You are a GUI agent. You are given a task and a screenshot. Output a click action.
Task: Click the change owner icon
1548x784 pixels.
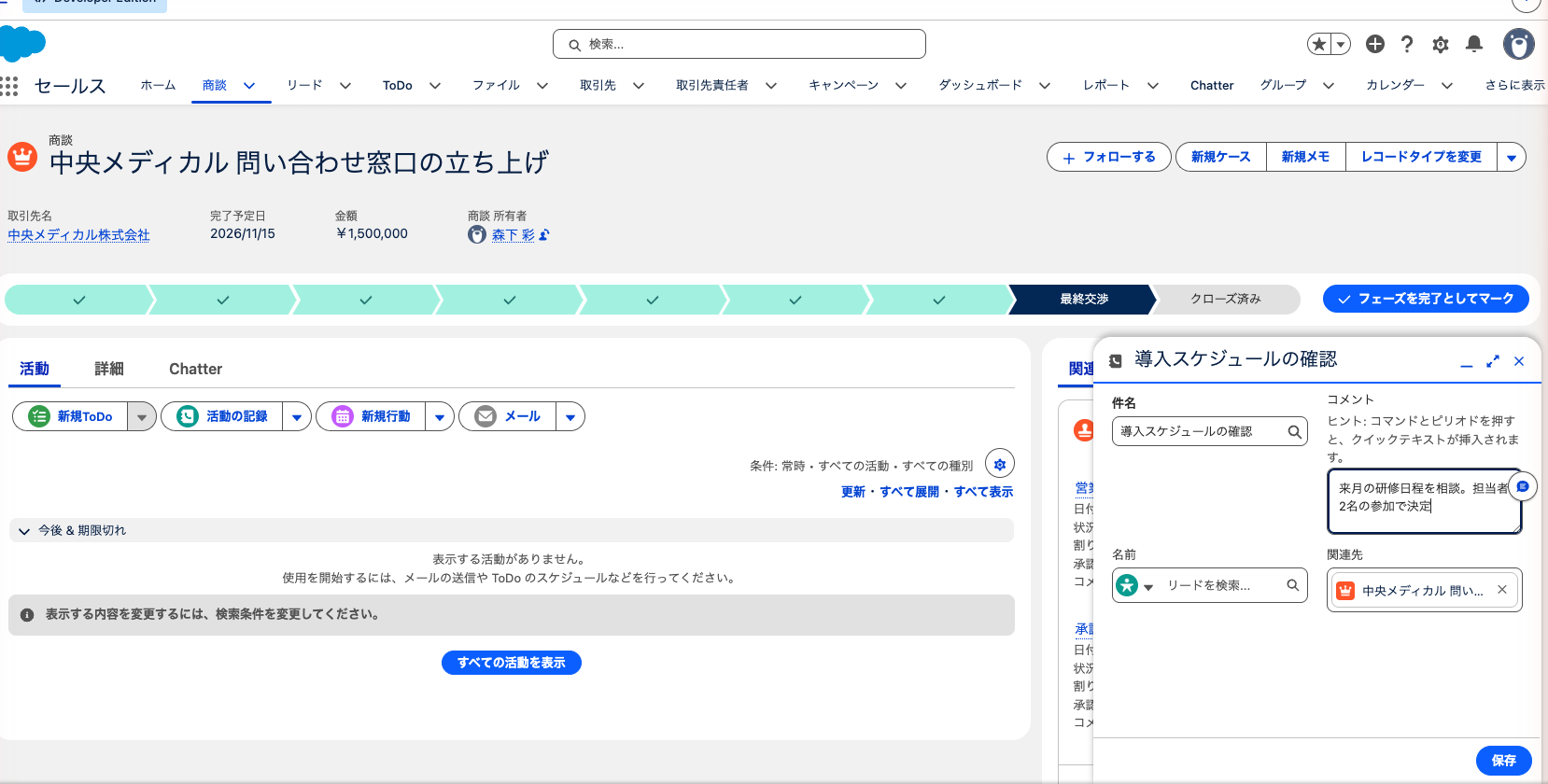click(544, 234)
